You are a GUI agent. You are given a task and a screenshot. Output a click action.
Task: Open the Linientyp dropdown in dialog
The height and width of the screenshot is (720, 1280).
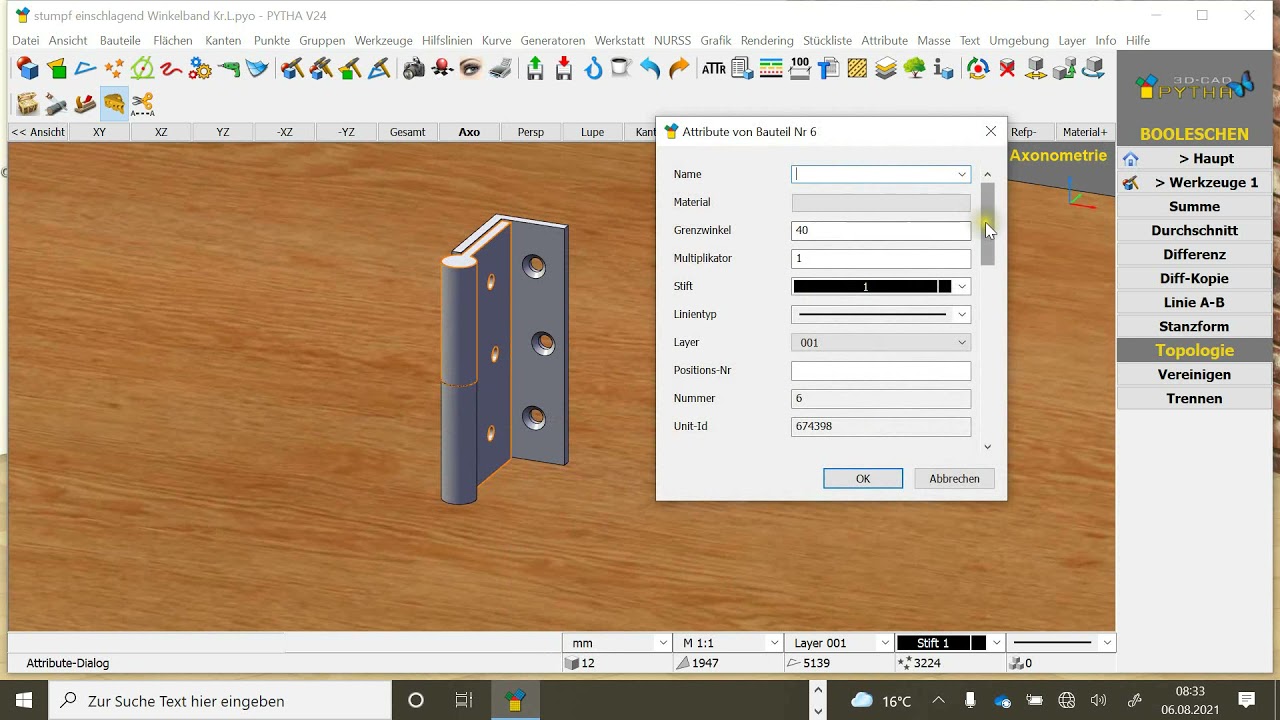(962, 314)
